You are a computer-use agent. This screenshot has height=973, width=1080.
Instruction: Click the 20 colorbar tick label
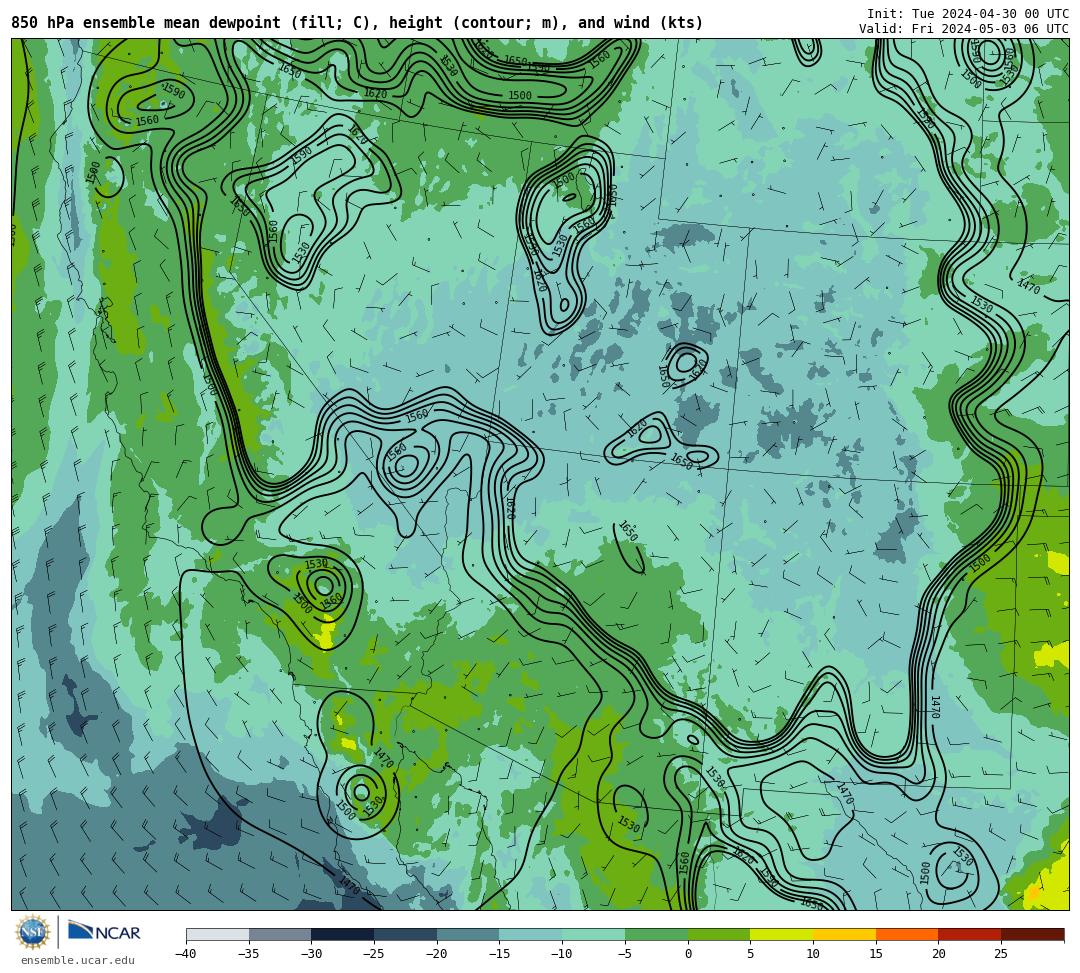938,954
